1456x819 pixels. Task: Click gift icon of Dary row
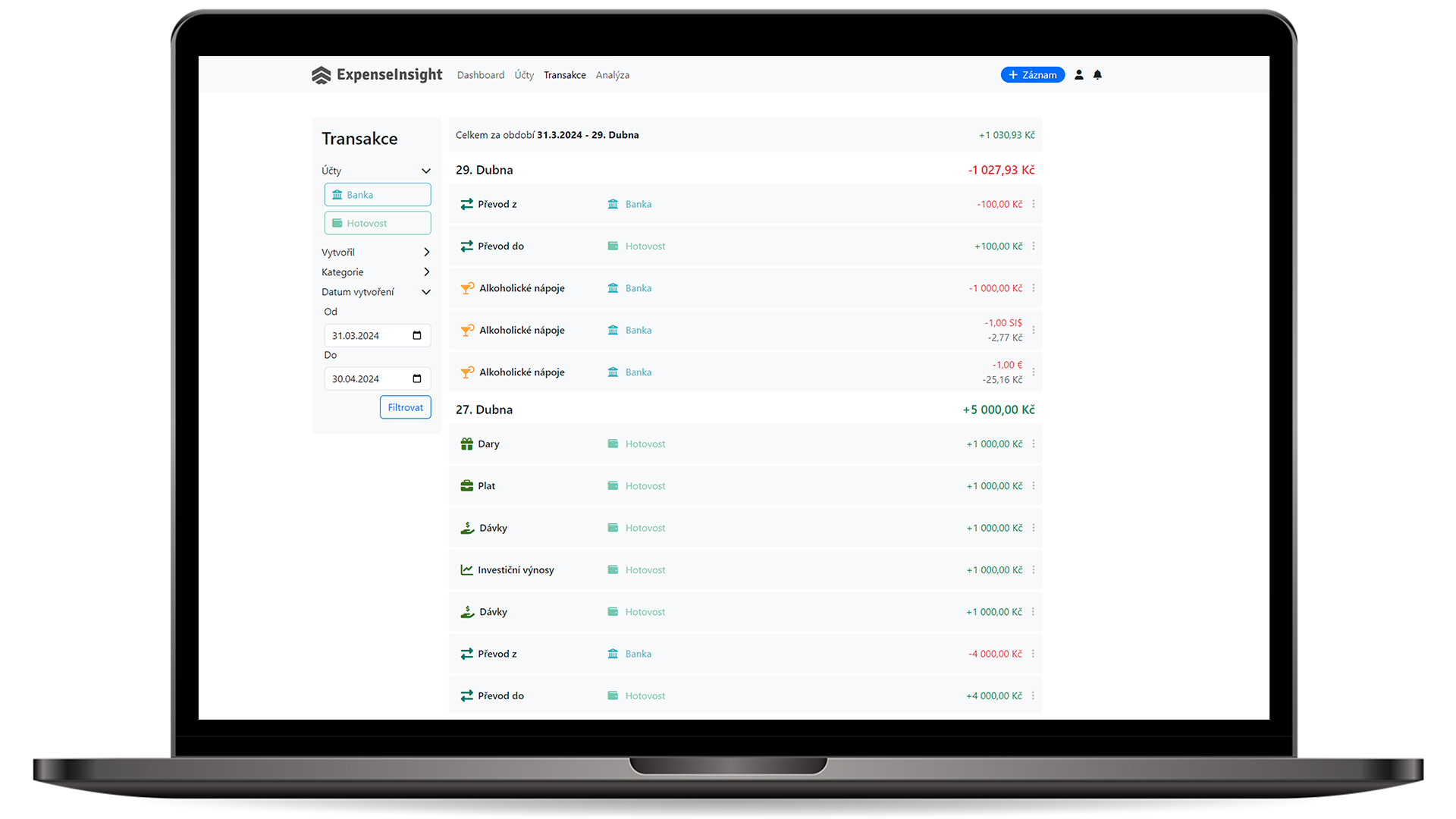point(466,444)
